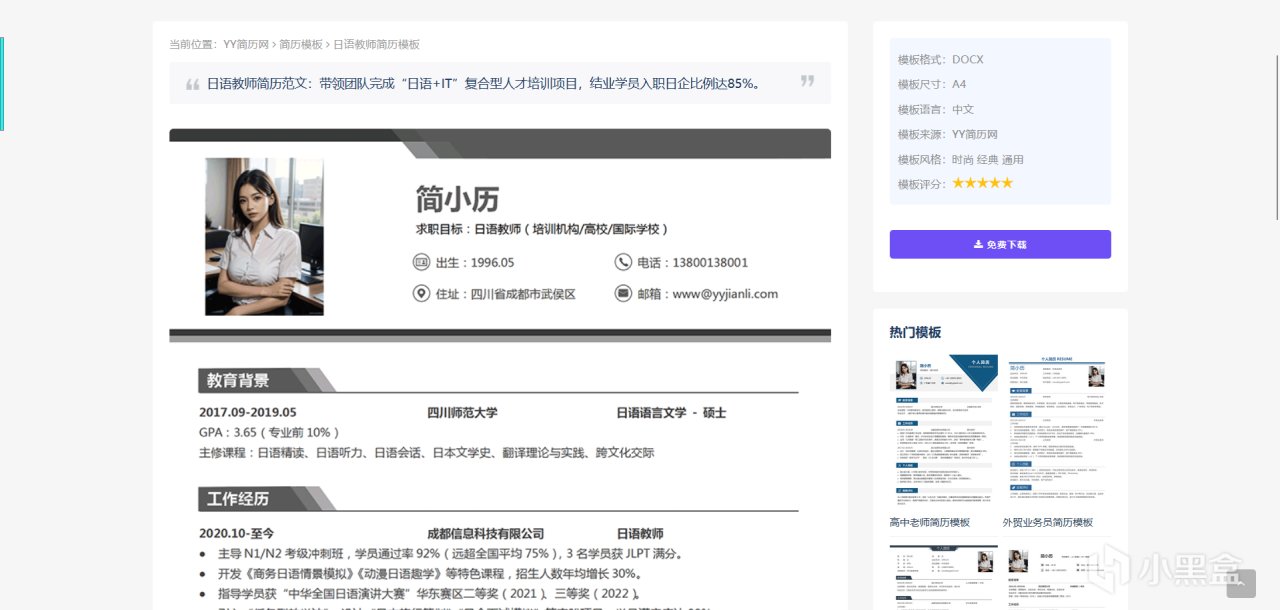
Task: Click the YY简历网 breadcrumb link
Action: click(246, 44)
